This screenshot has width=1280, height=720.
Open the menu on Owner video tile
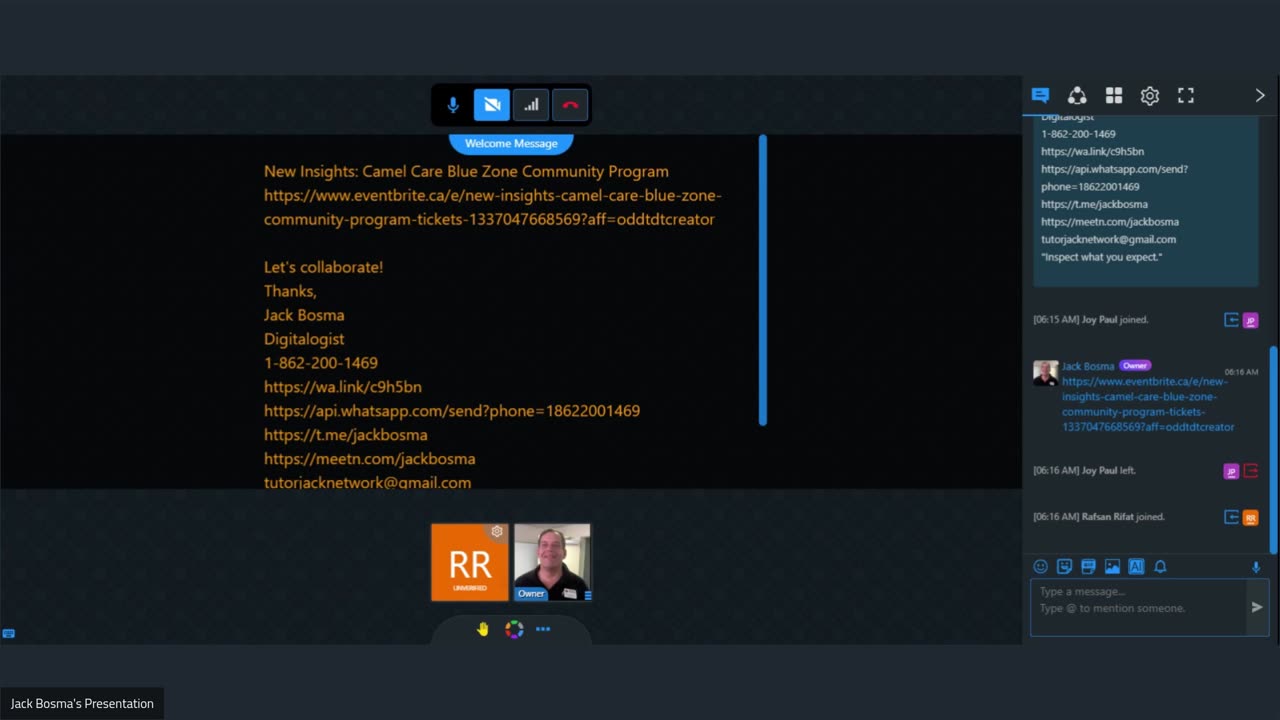pos(588,595)
